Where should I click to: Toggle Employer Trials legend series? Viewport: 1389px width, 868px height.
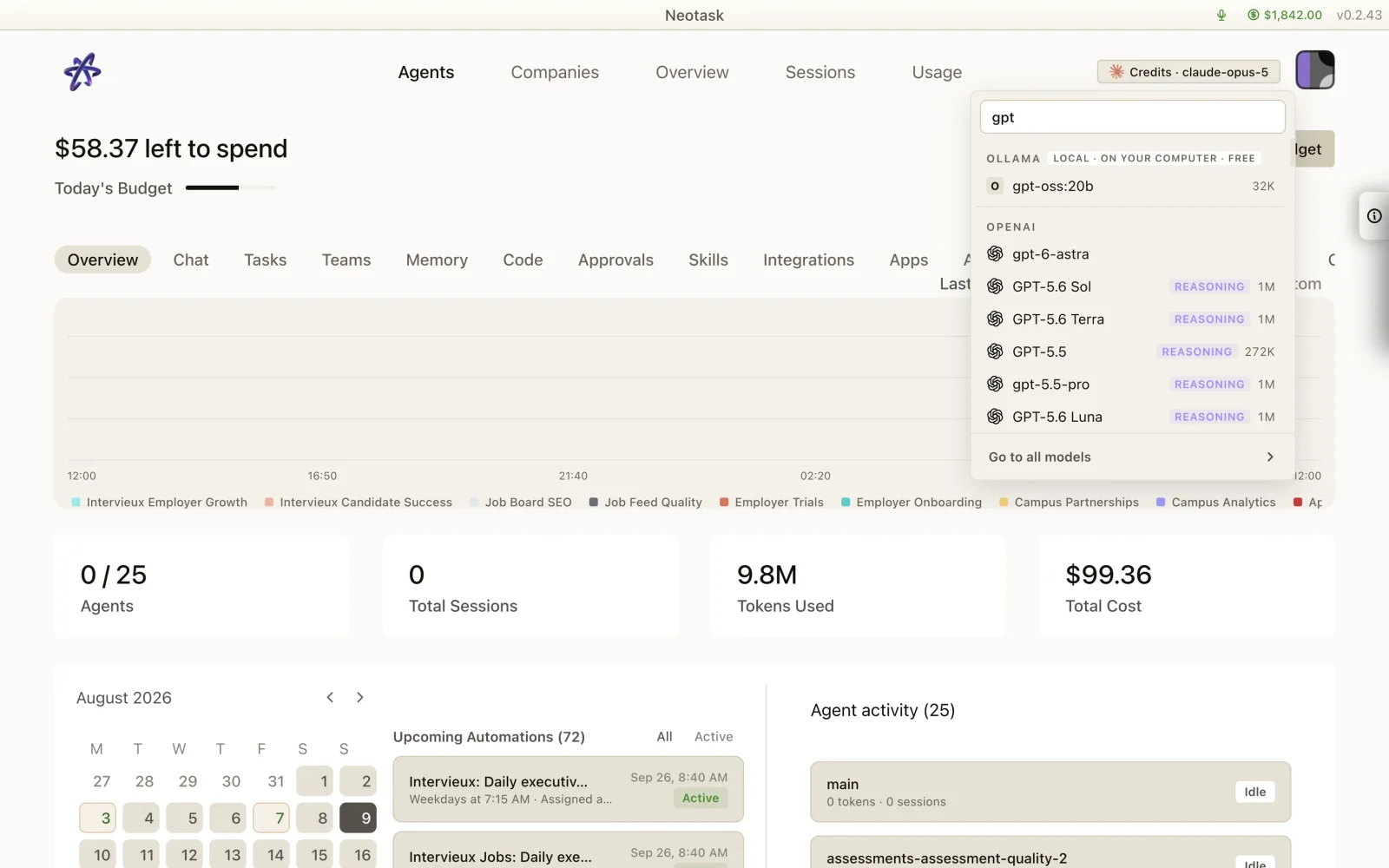click(x=772, y=502)
